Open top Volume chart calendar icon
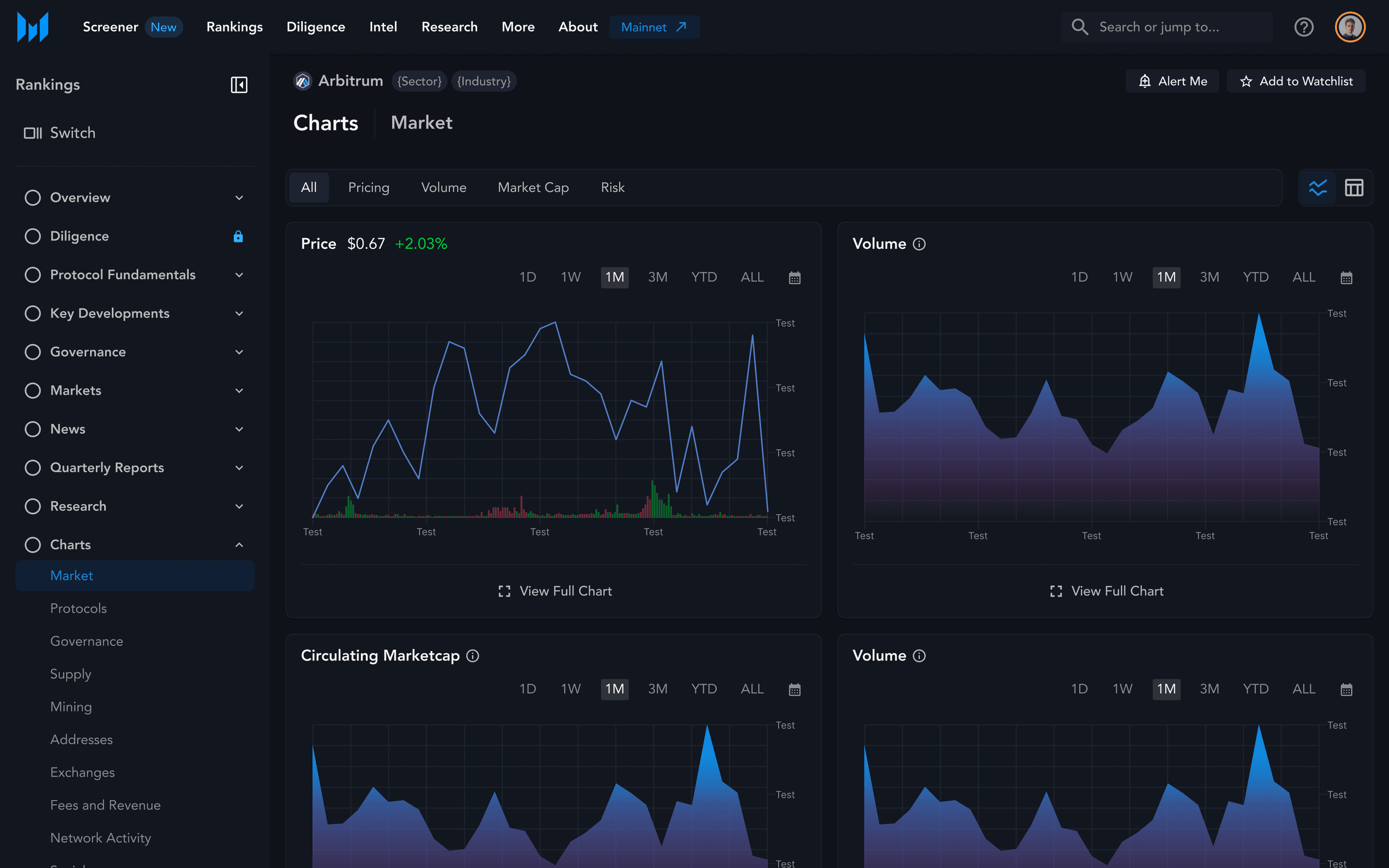This screenshot has height=868, width=1389. (1346, 278)
